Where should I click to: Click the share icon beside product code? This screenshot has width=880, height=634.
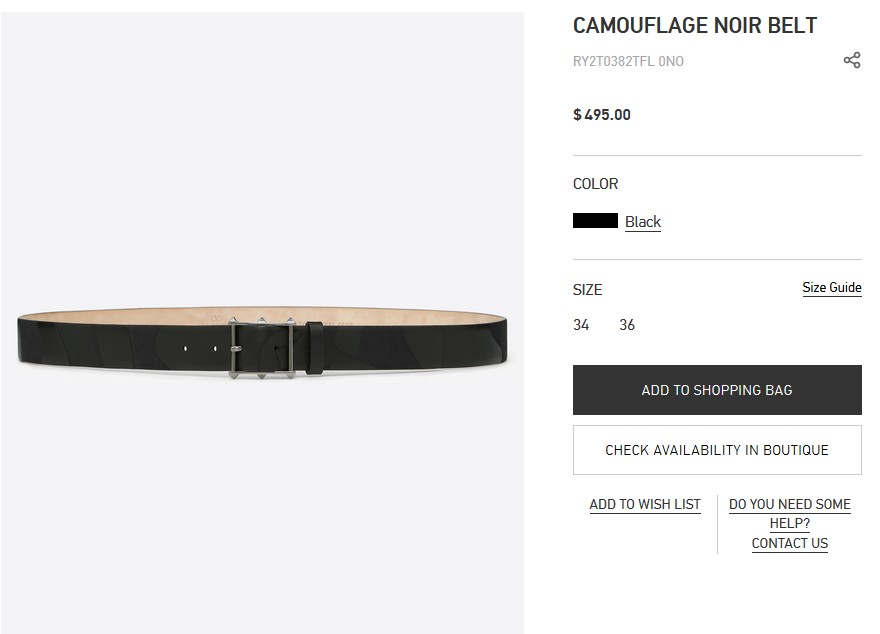tap(851, 61)
